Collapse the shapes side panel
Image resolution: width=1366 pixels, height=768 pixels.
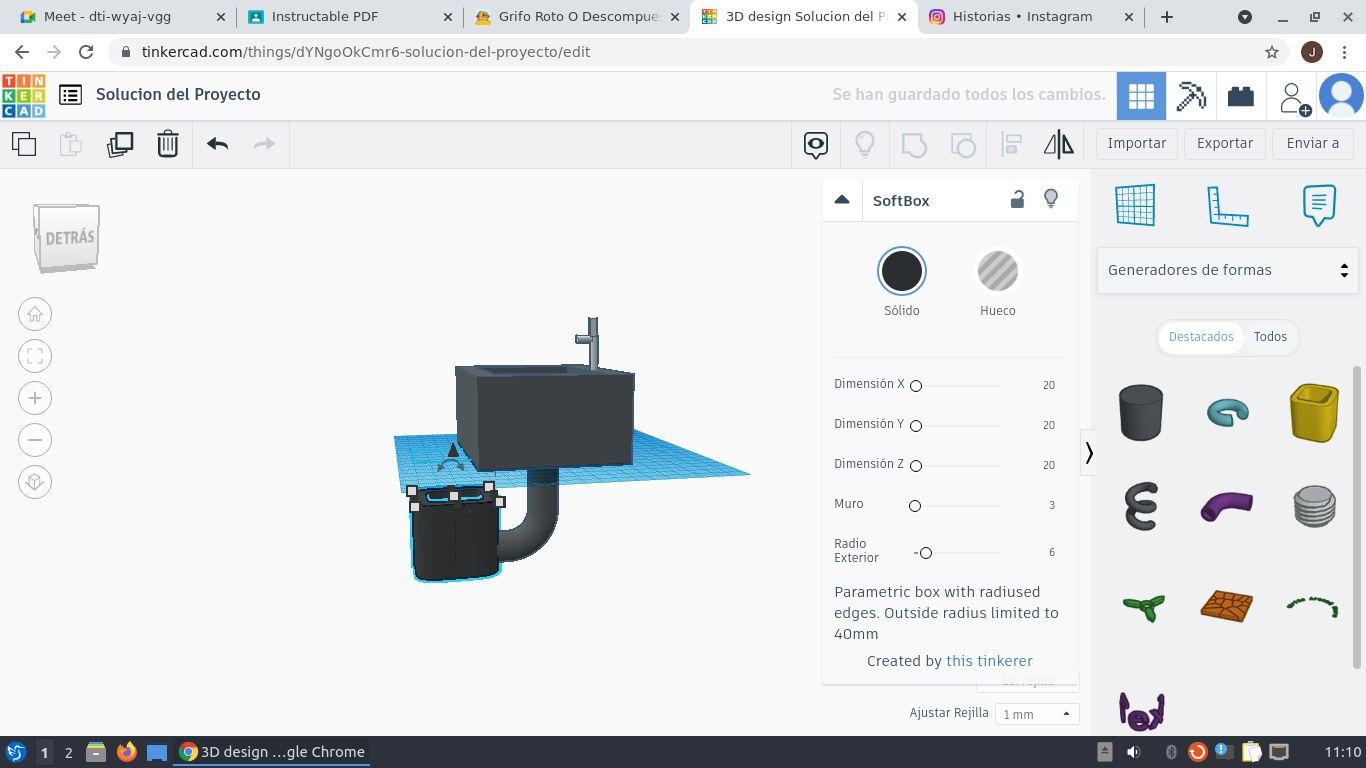[1089, 453]
